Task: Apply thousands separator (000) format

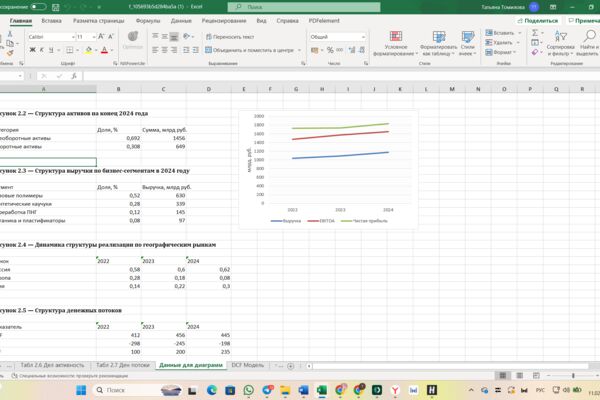Action: (x=339, y=50)
